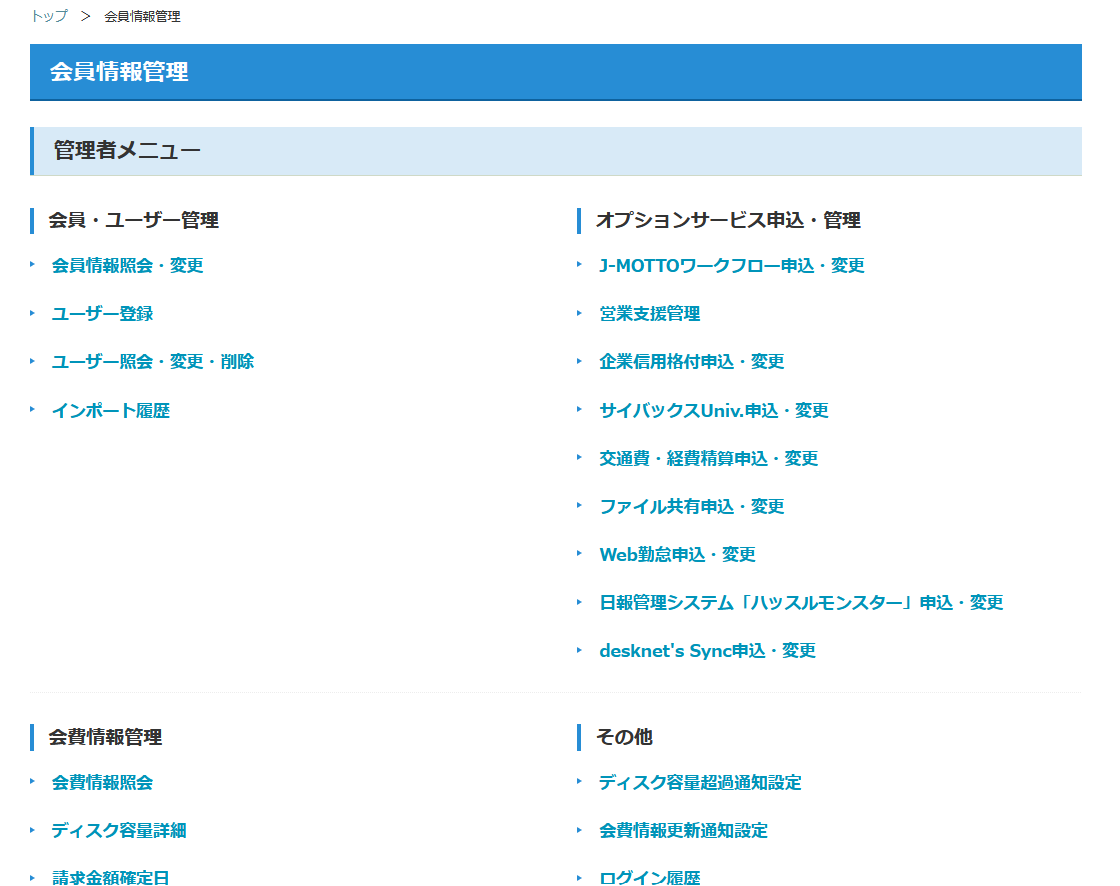
Task: Click the 会員情報管理 breadcrumb text
Action: pyautogui.click(x=142, y=16)
